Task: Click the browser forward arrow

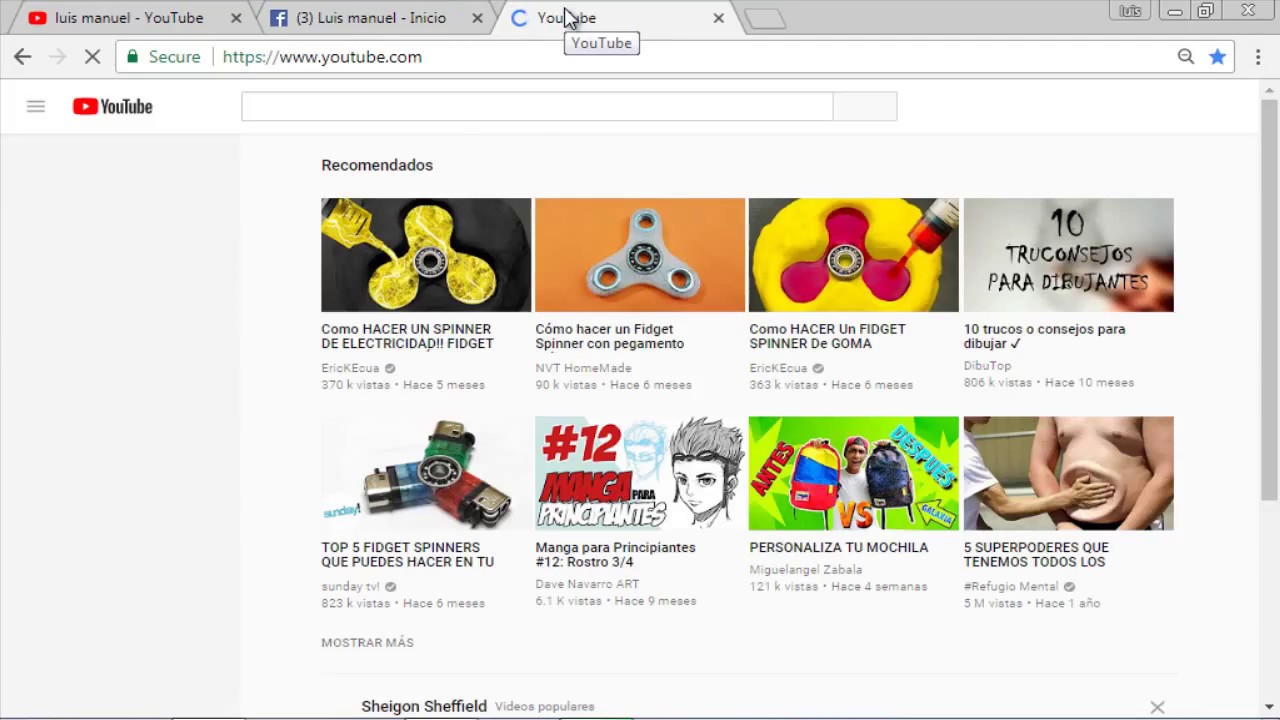Action: pyautogui.click(x=57, y=57)
